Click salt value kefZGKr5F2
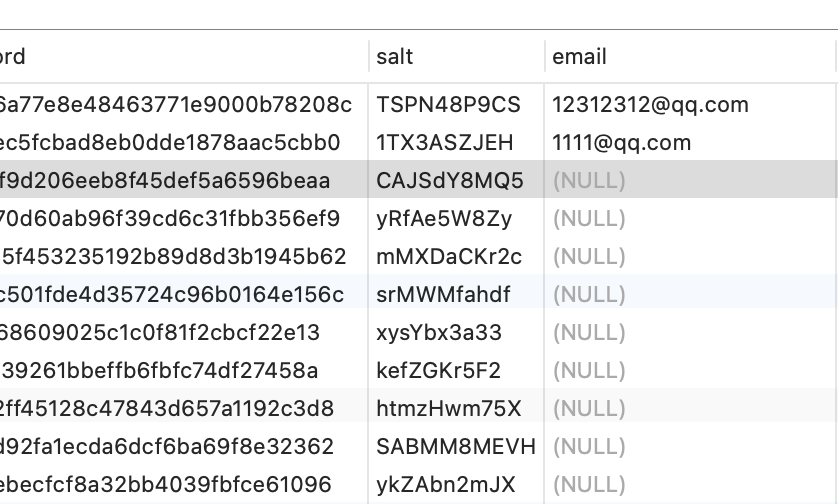 [x=439, y=370]
